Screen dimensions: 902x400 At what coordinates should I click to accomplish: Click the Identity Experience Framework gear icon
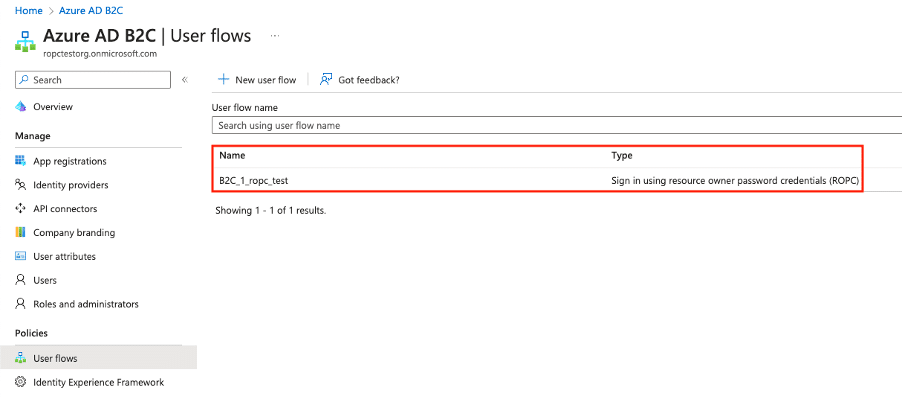21,382
